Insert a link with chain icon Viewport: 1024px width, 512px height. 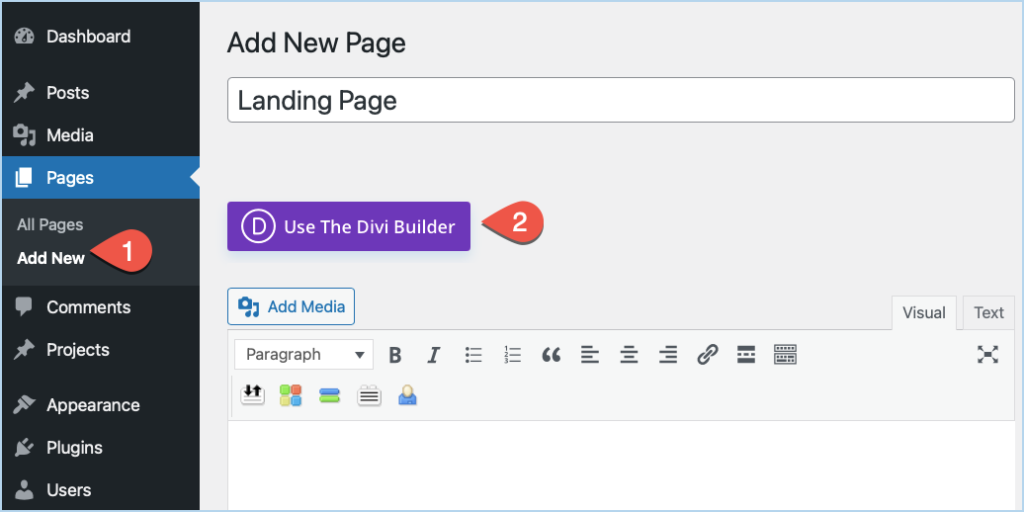coord(707,355)
